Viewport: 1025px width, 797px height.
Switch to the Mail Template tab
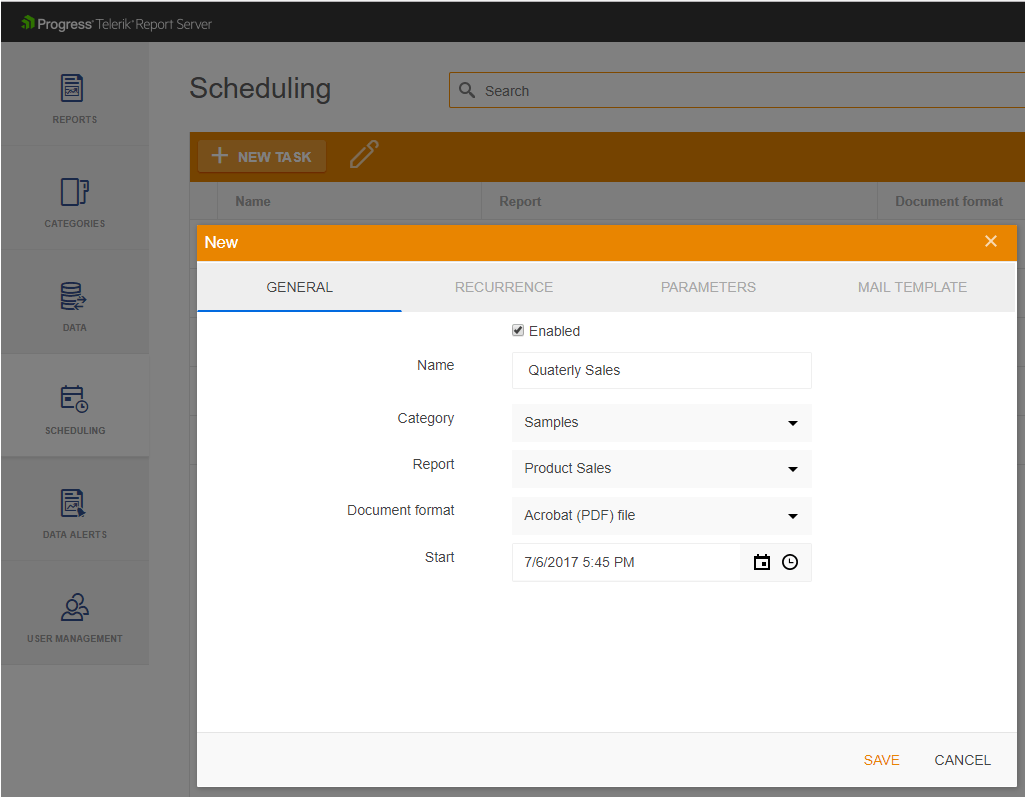pos(912,287)
